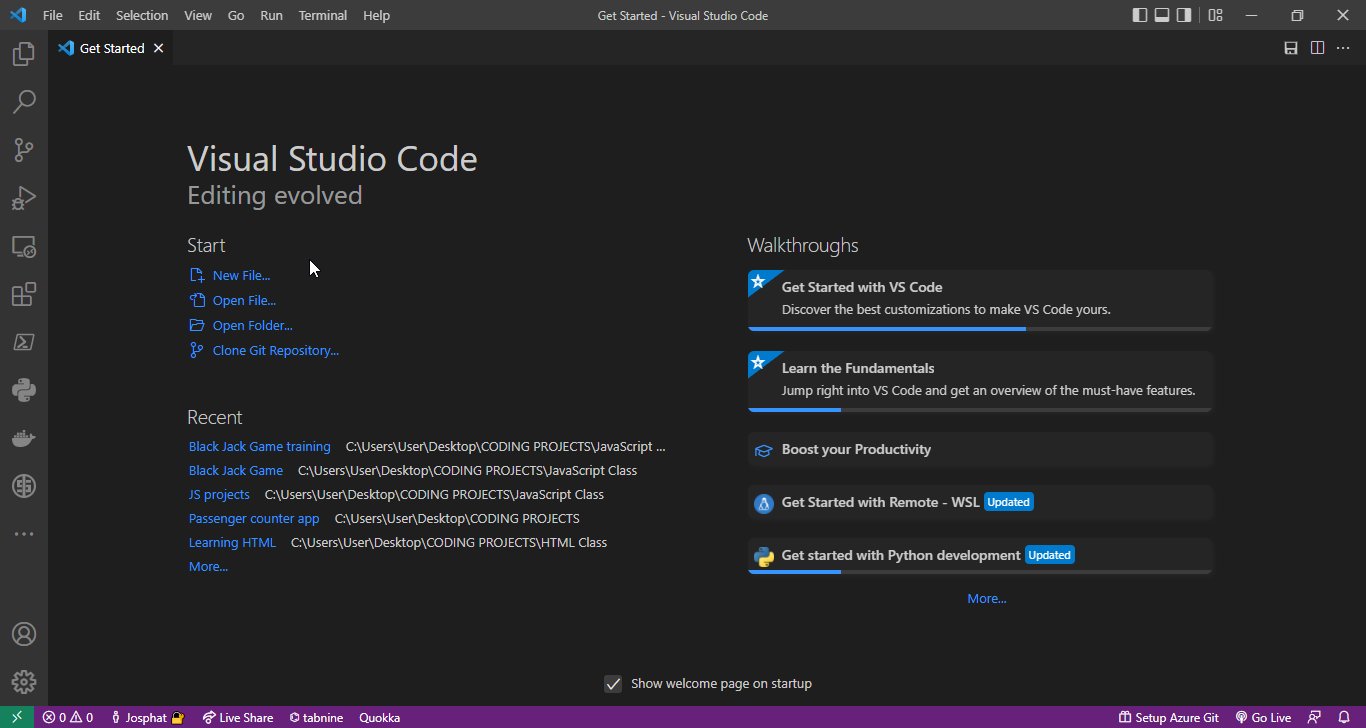Open editor More Actions menu
The height and width of the screenshot is (728, 1366).
tap(1344, 48)
